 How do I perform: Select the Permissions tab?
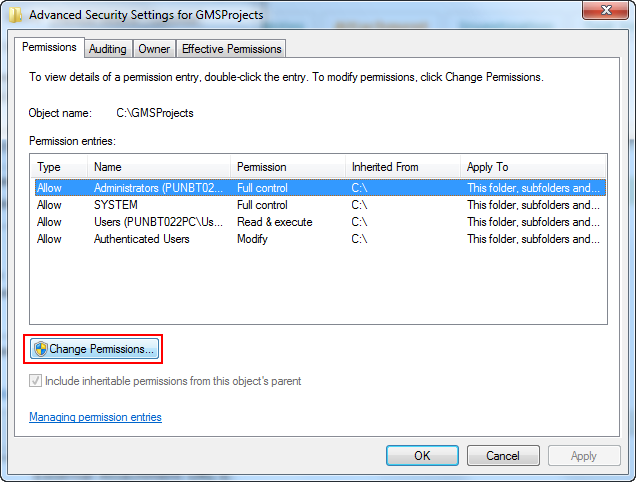pos(49,47)
